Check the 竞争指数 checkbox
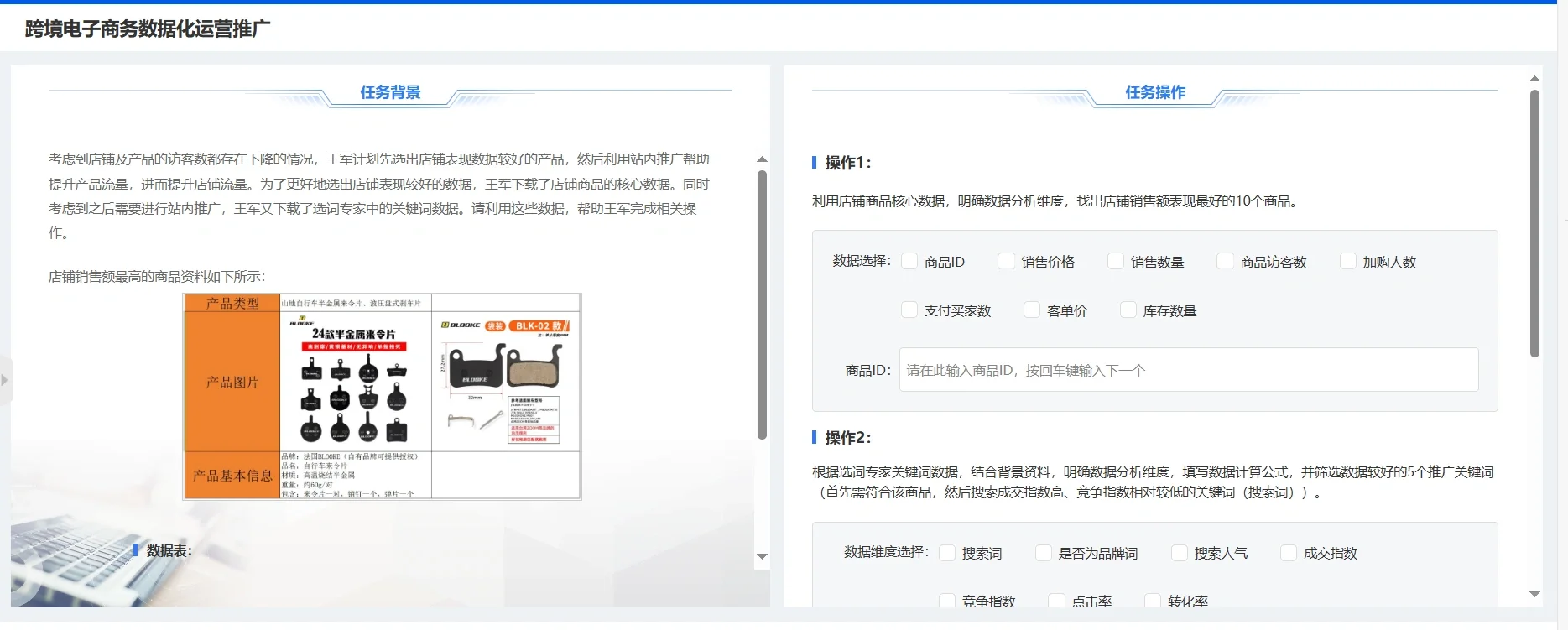 pos(947,601)
